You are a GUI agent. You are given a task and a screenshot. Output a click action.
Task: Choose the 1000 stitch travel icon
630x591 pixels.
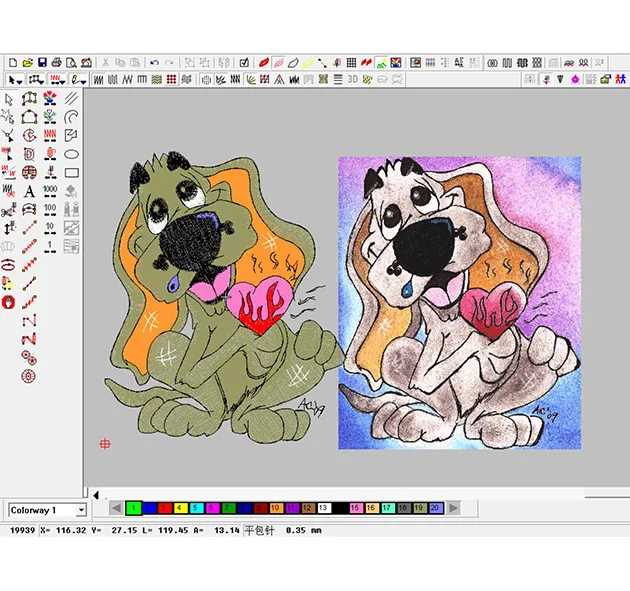click(50, 191)
